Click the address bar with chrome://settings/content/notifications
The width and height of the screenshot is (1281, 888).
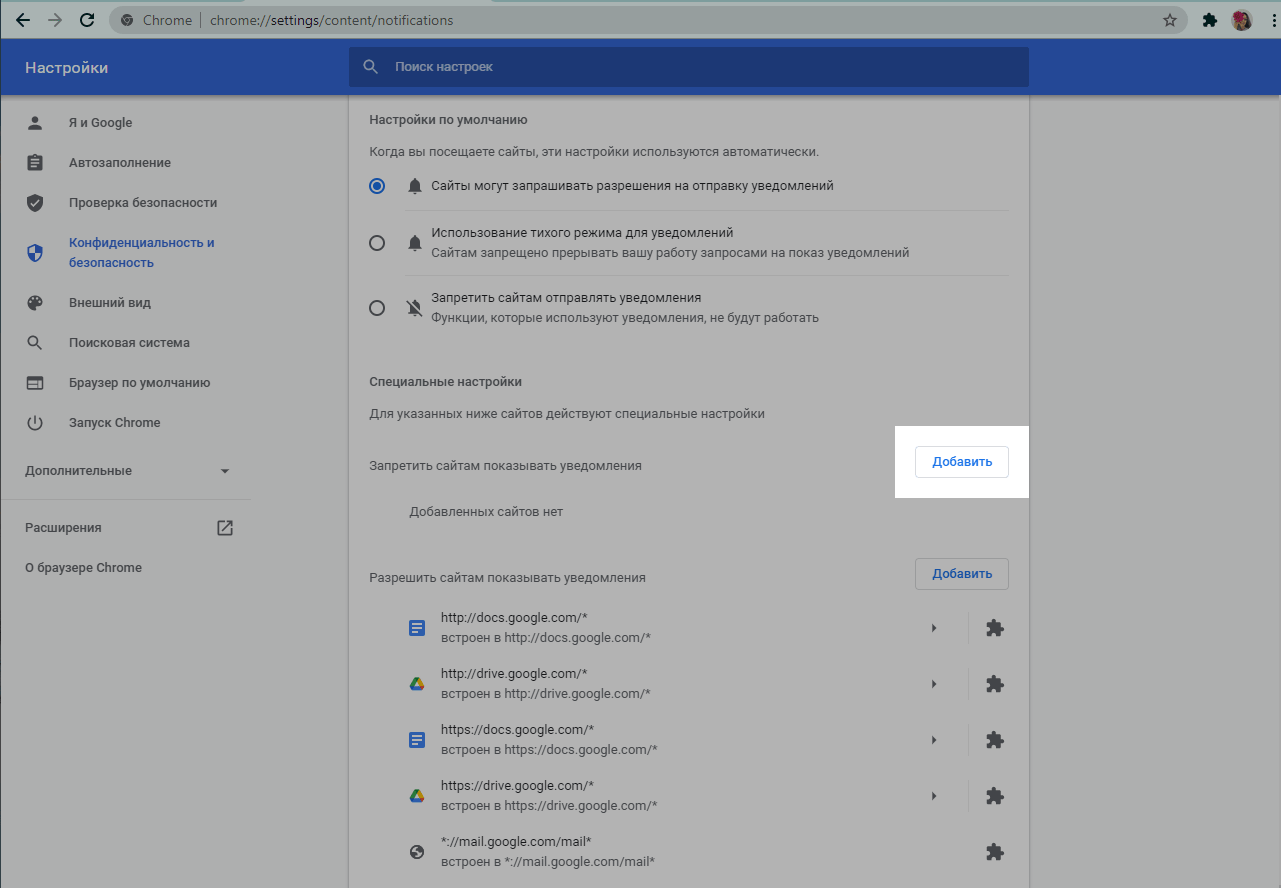pyautogui.click(x=647, y=20)
